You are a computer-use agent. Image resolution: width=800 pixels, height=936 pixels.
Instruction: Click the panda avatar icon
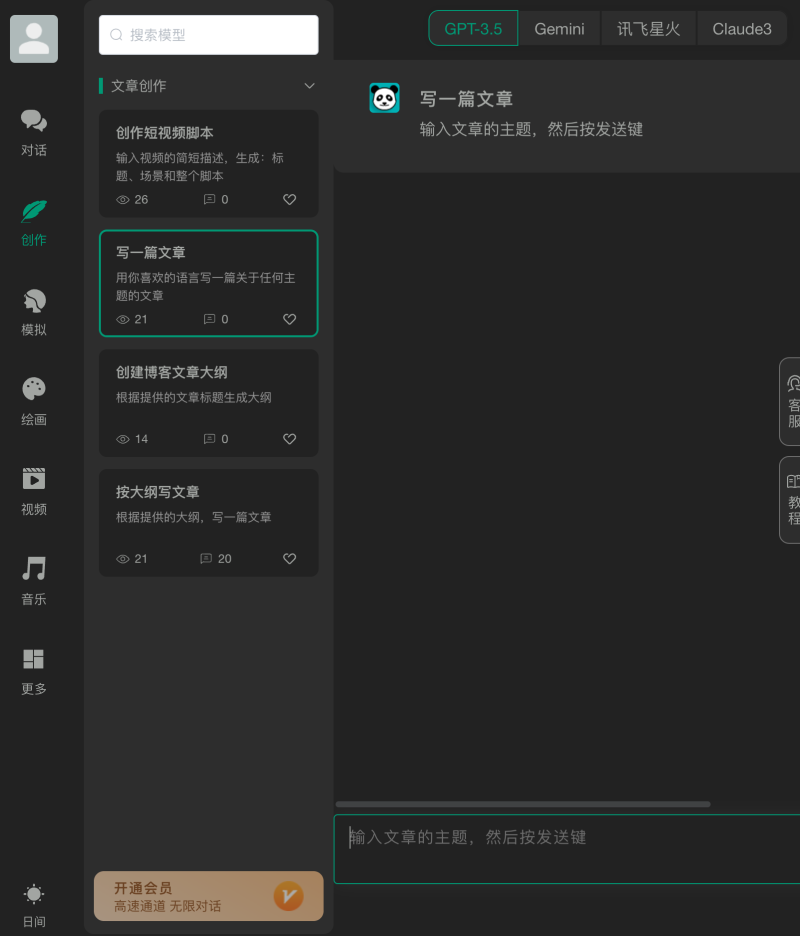tap(384, 98)
